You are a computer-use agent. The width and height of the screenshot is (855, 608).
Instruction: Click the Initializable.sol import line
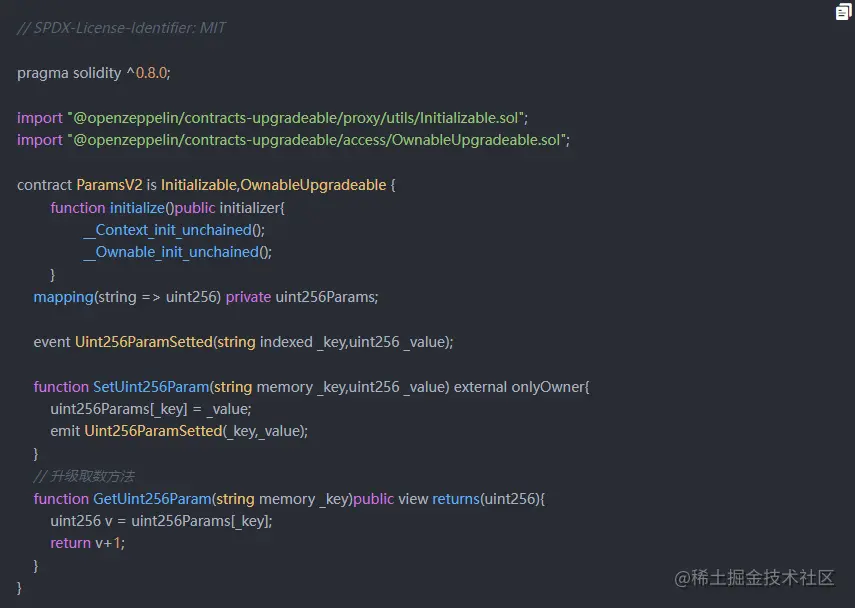click(272, 118)
